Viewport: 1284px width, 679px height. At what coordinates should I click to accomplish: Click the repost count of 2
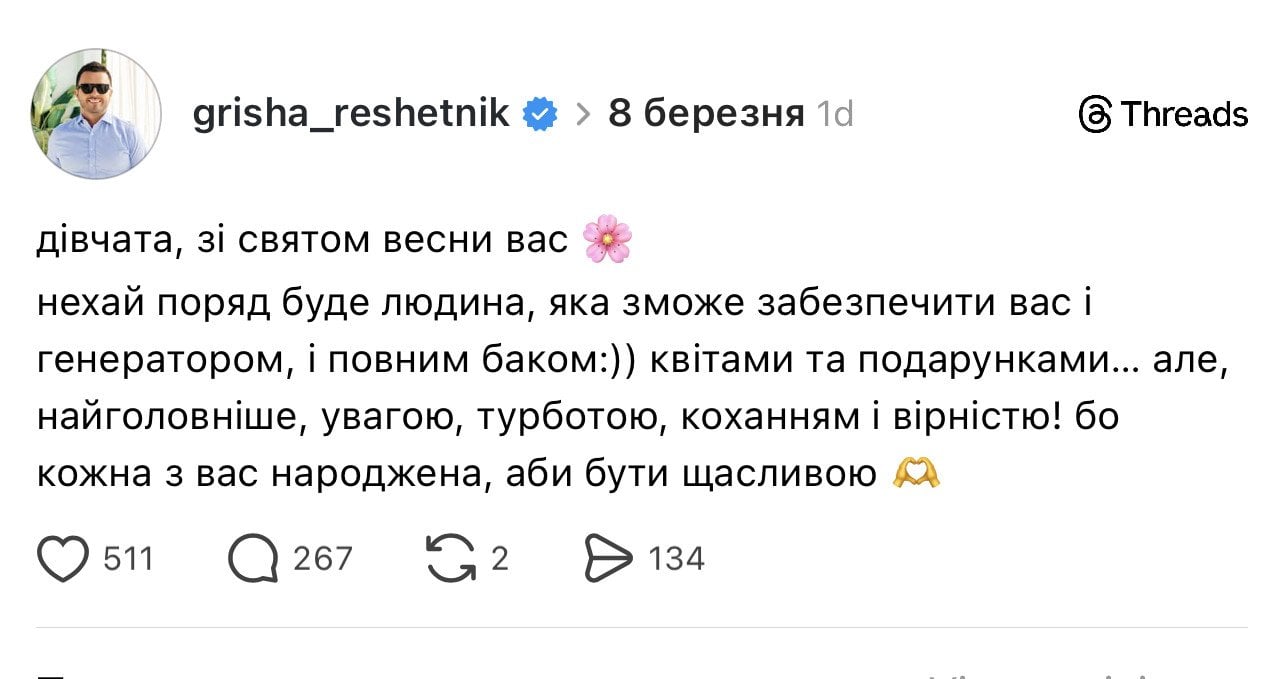[x=499, y=558]
